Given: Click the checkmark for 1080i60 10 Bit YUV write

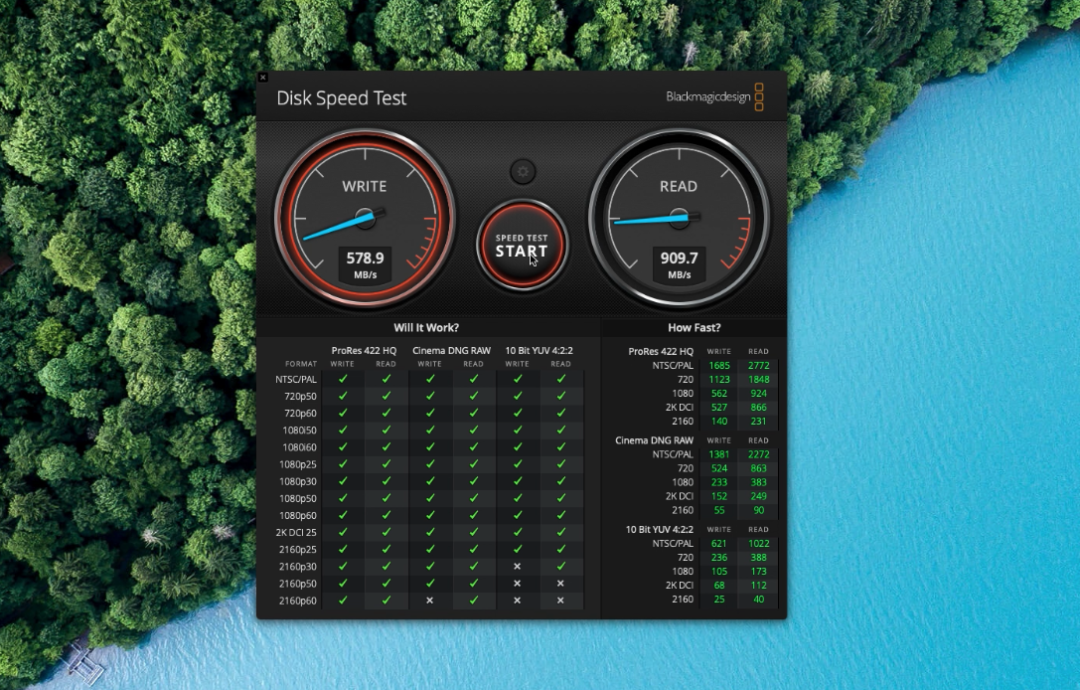Looking at the screenshot, I should pos(518,447).
